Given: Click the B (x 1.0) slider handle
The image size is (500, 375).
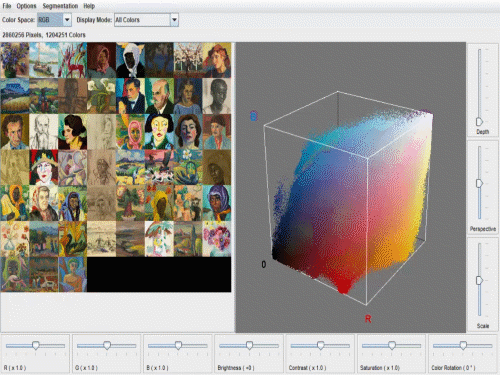Looking at the screenshot, I should click(178, 345).
